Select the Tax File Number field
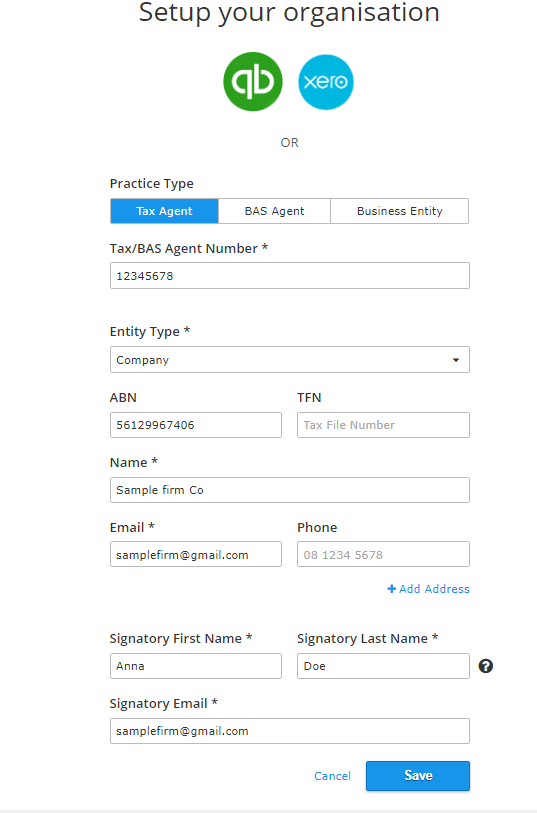 click(384, 425)
